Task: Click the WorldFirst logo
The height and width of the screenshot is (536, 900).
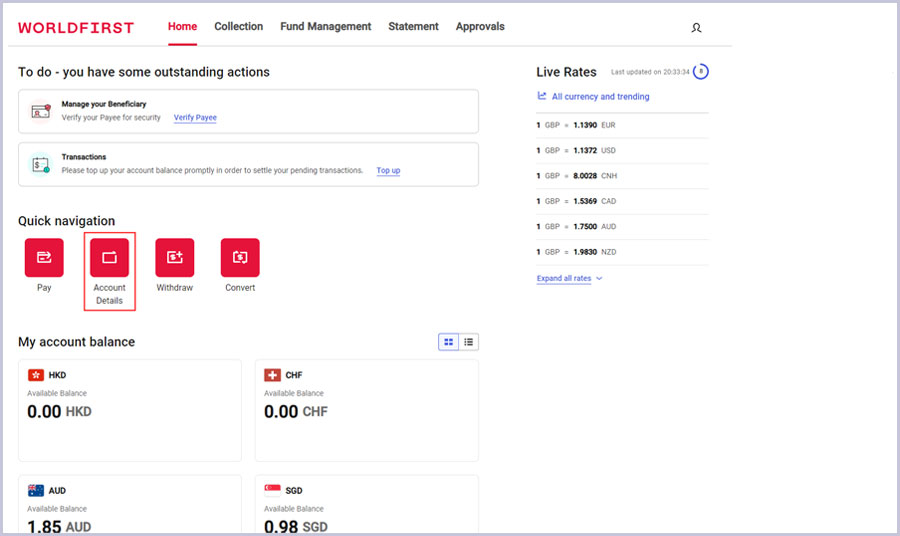Action: 76,28
